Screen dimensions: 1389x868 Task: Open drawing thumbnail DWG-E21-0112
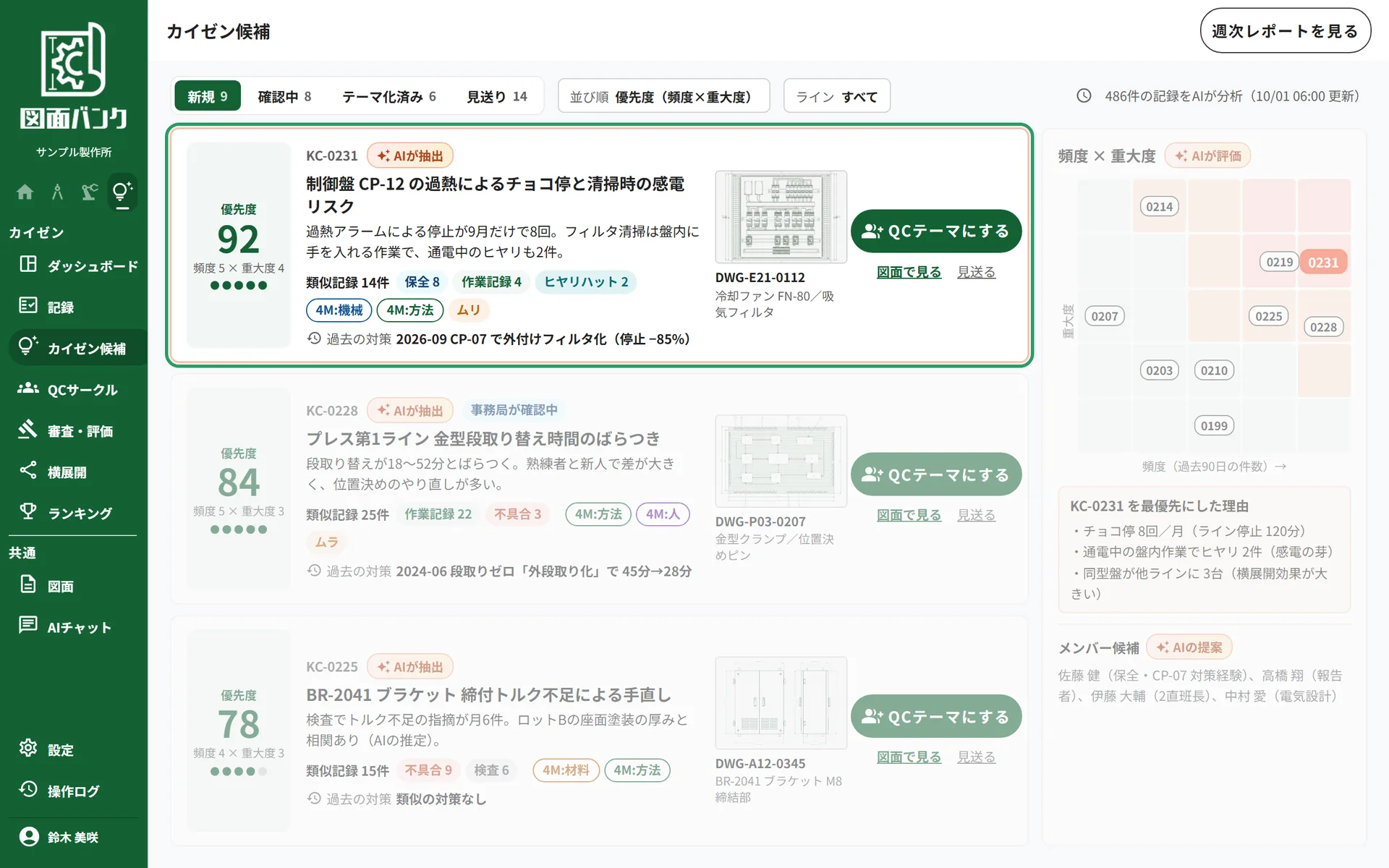[x=781, y=216]
